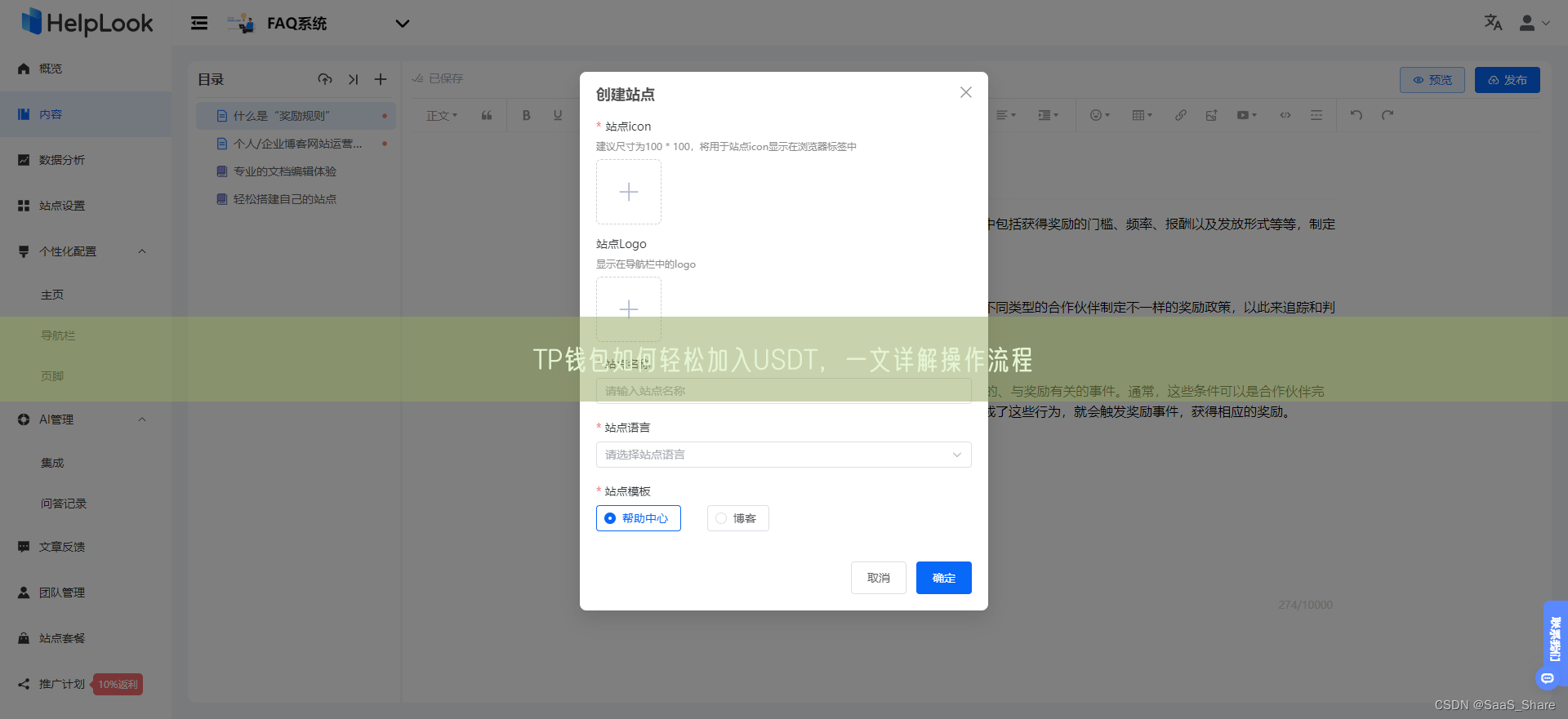Select article 什么是"奖励规则"
The height and width of the screenshot is (719, 1568).
296,116
